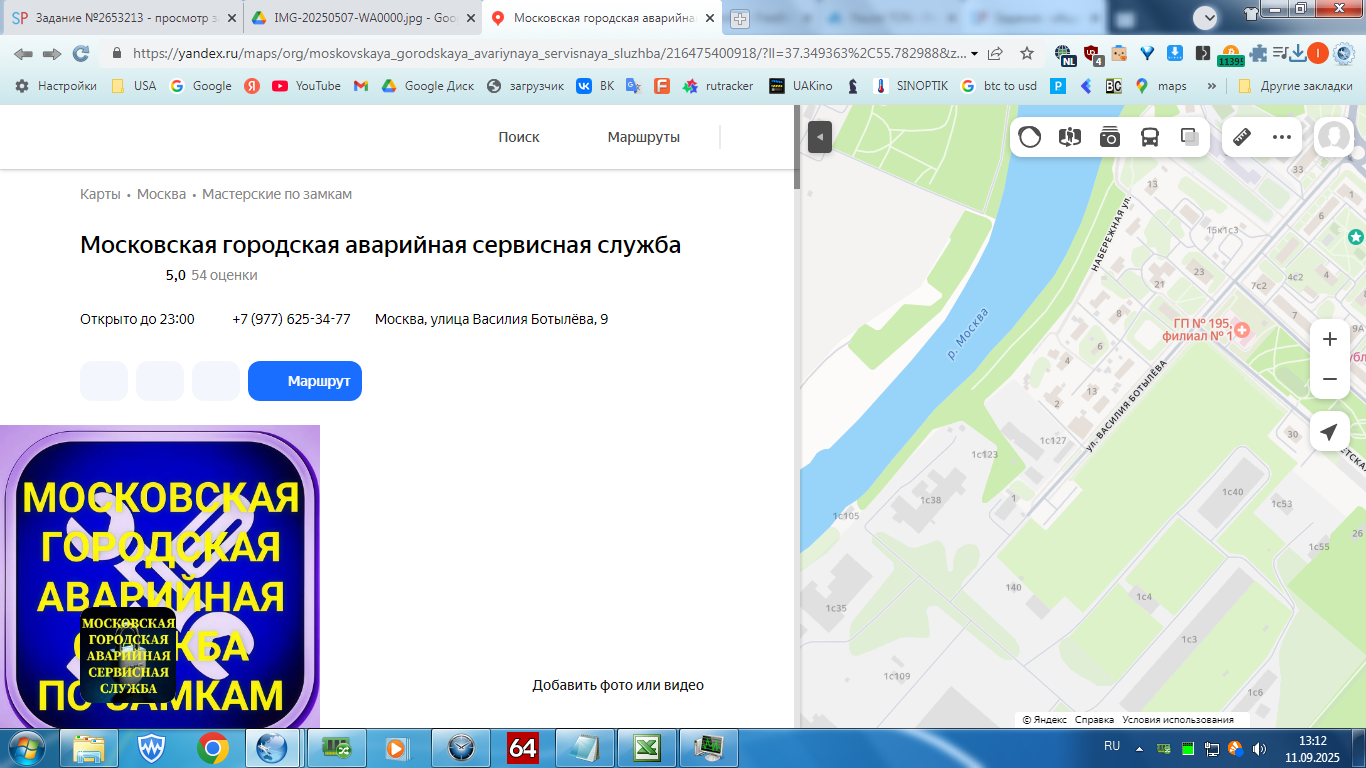Open the Поиск tab
The image size is (1366, 768).
click(x=519, y=137)
